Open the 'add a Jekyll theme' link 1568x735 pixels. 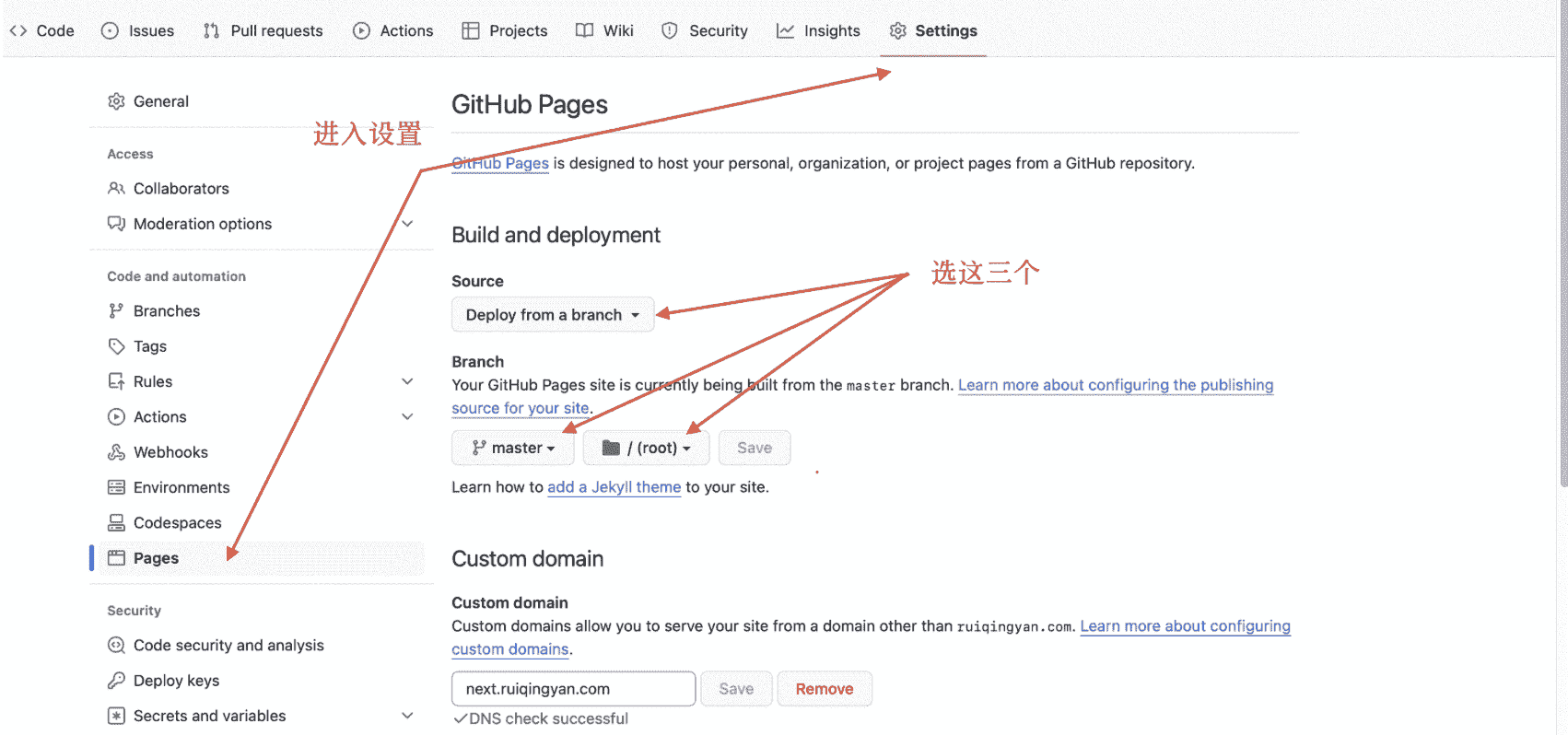(614, 487)
